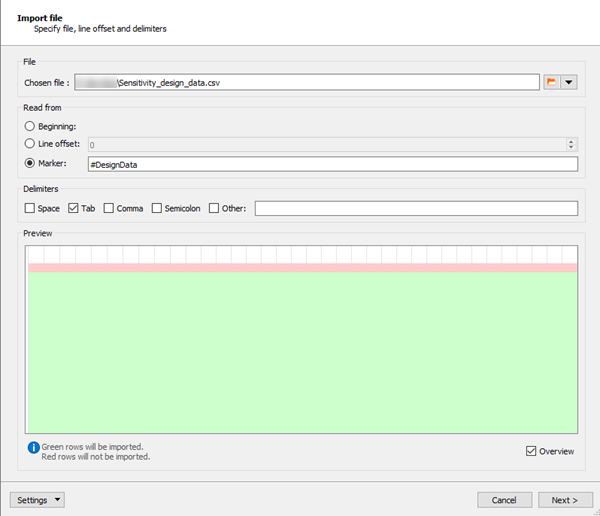600x516 pixels.
Task: Click the Chosen file path field
Action: (307, 82)
